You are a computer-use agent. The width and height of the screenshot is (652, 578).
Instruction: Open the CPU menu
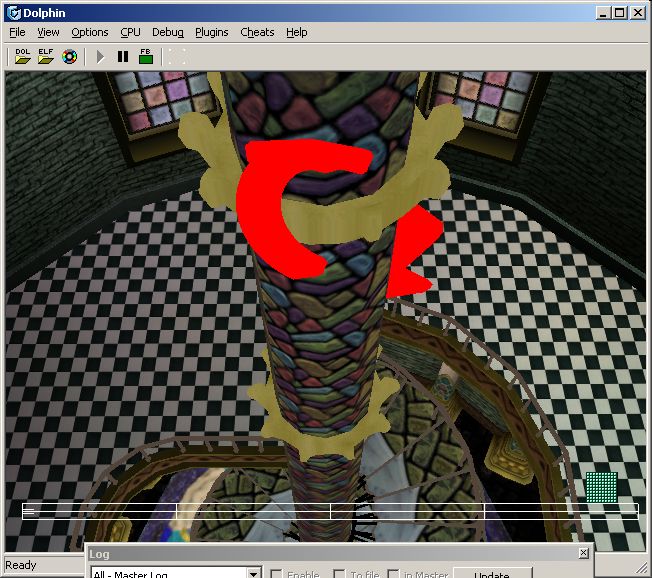[x=131, y=32]
